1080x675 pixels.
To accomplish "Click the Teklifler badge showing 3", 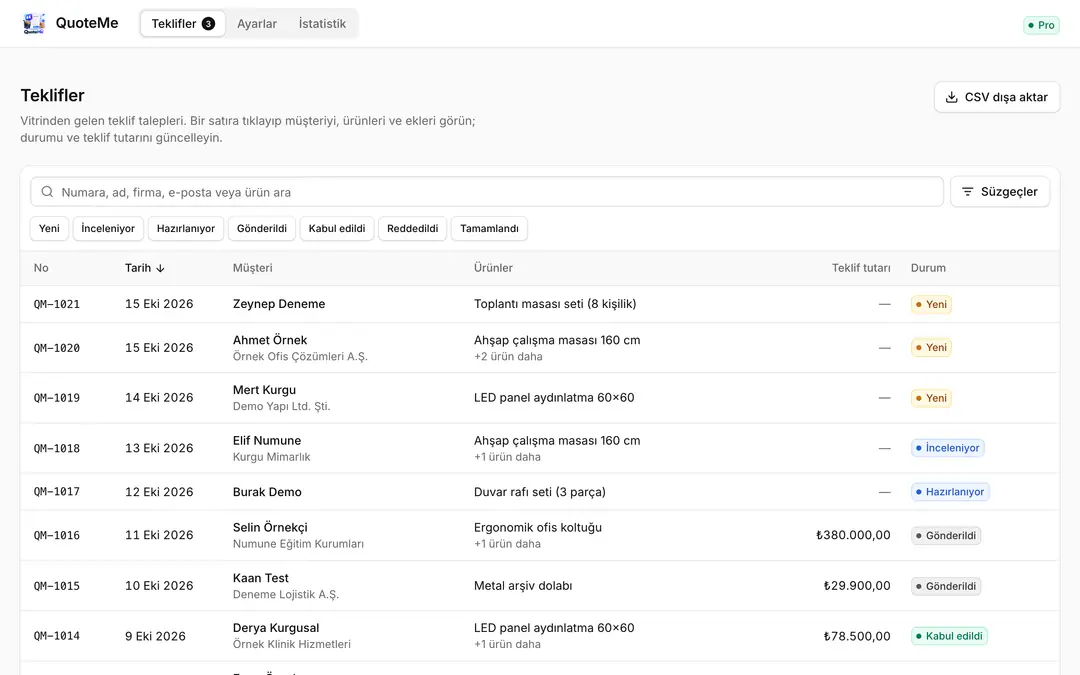I will point(208,23).
